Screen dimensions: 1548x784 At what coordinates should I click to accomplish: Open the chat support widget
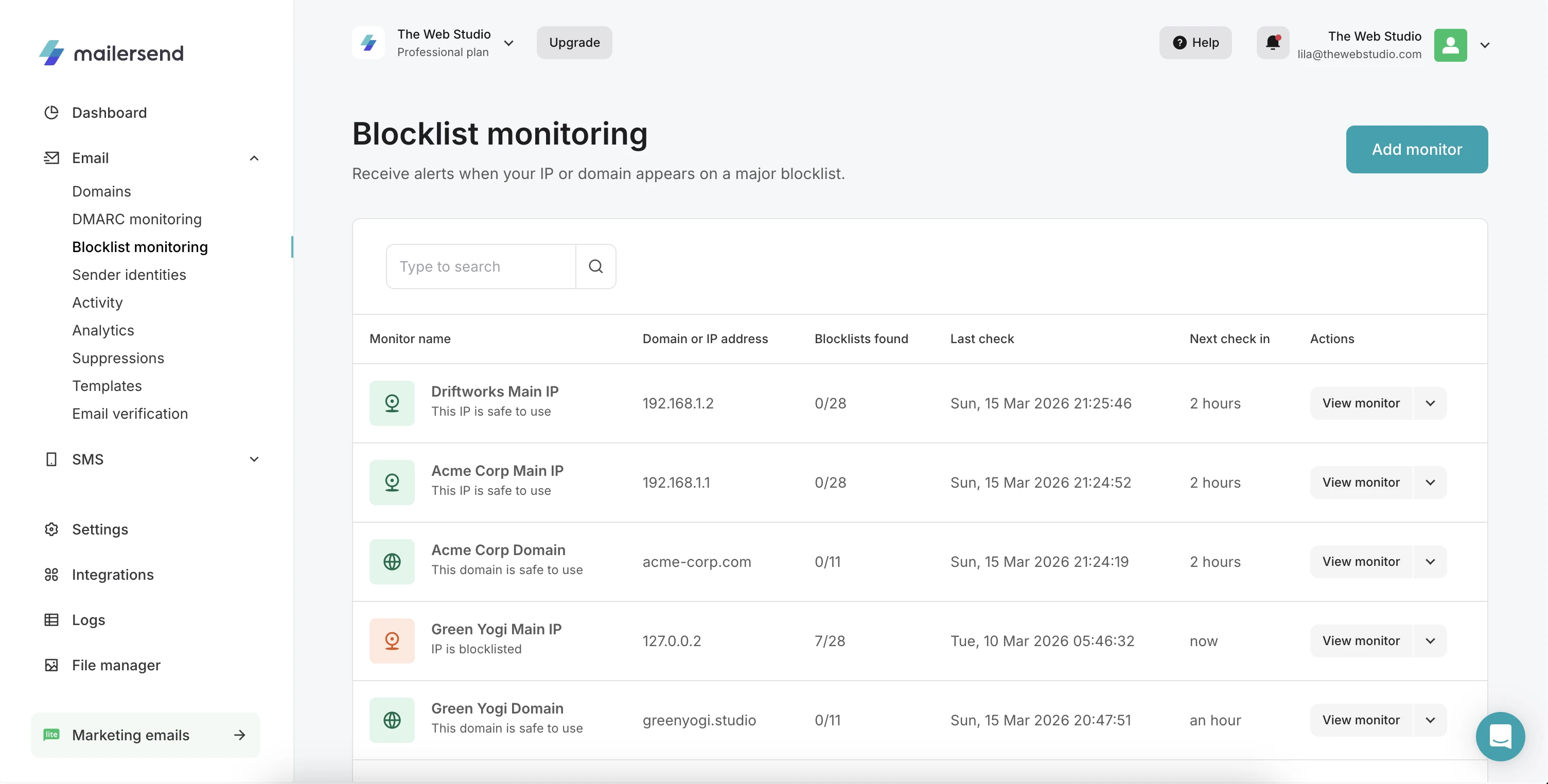click(1500, 737)
